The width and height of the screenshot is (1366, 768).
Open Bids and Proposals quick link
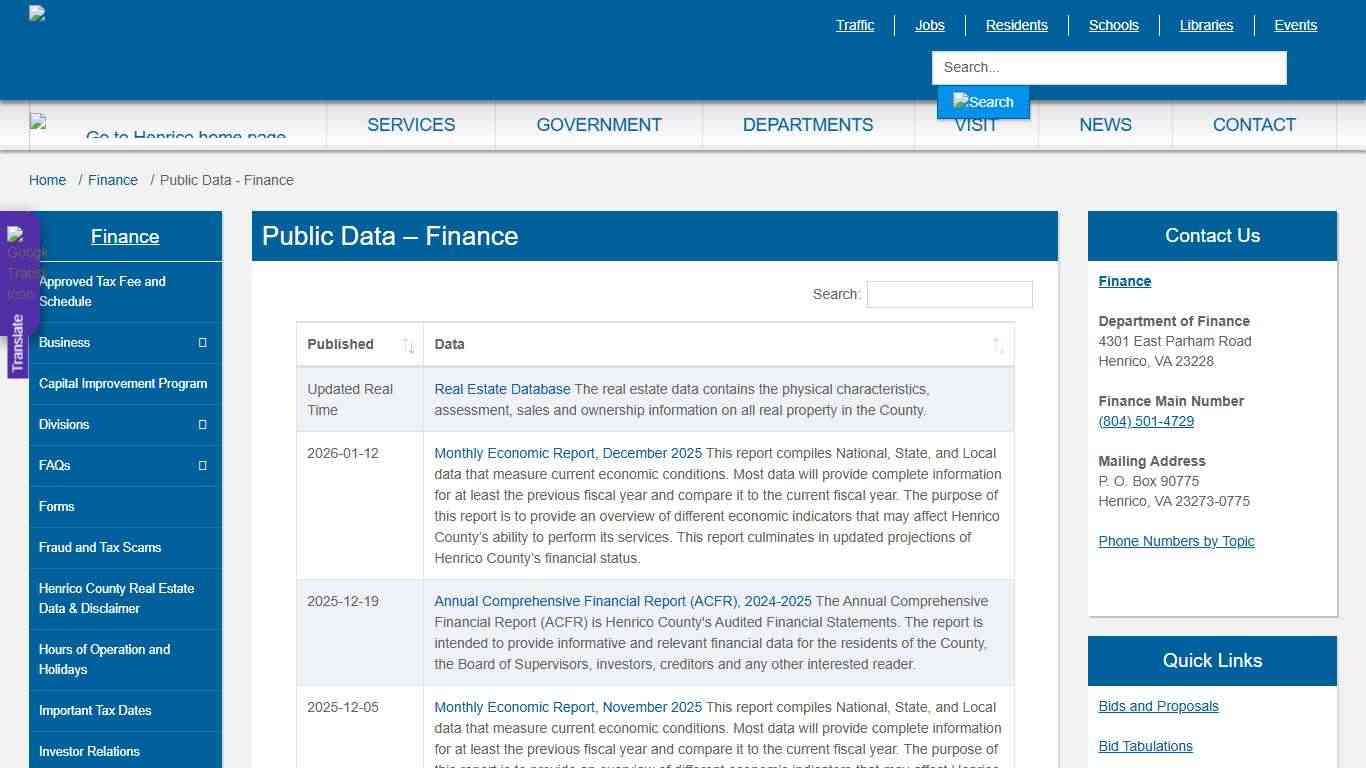[1158, 706]
